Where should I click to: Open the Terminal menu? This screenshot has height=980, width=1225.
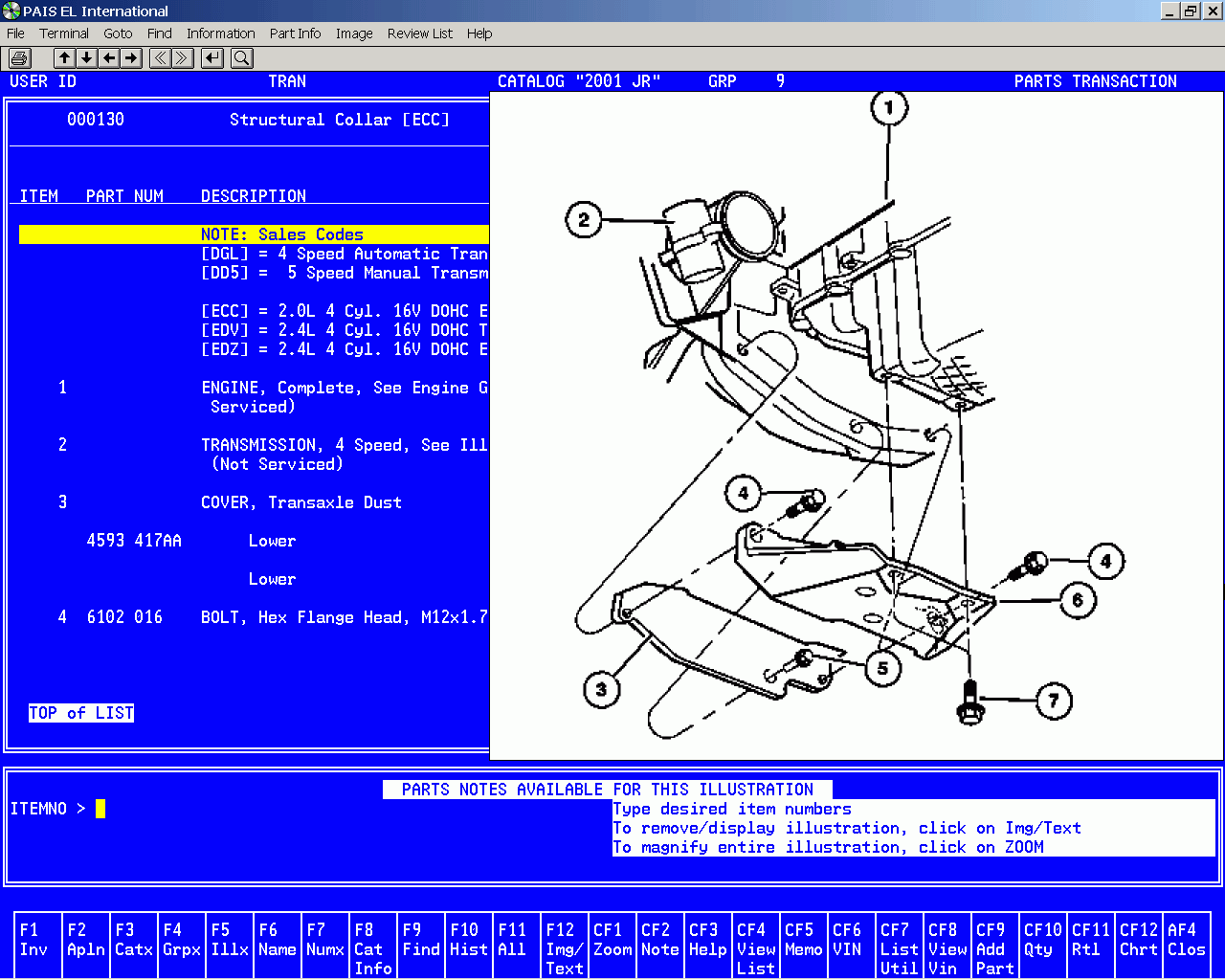click(64, 33)
